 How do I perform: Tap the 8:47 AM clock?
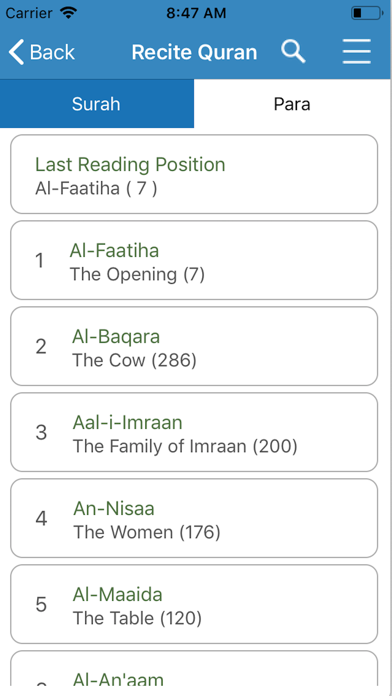pyautogui.click(x=196, y=13)
